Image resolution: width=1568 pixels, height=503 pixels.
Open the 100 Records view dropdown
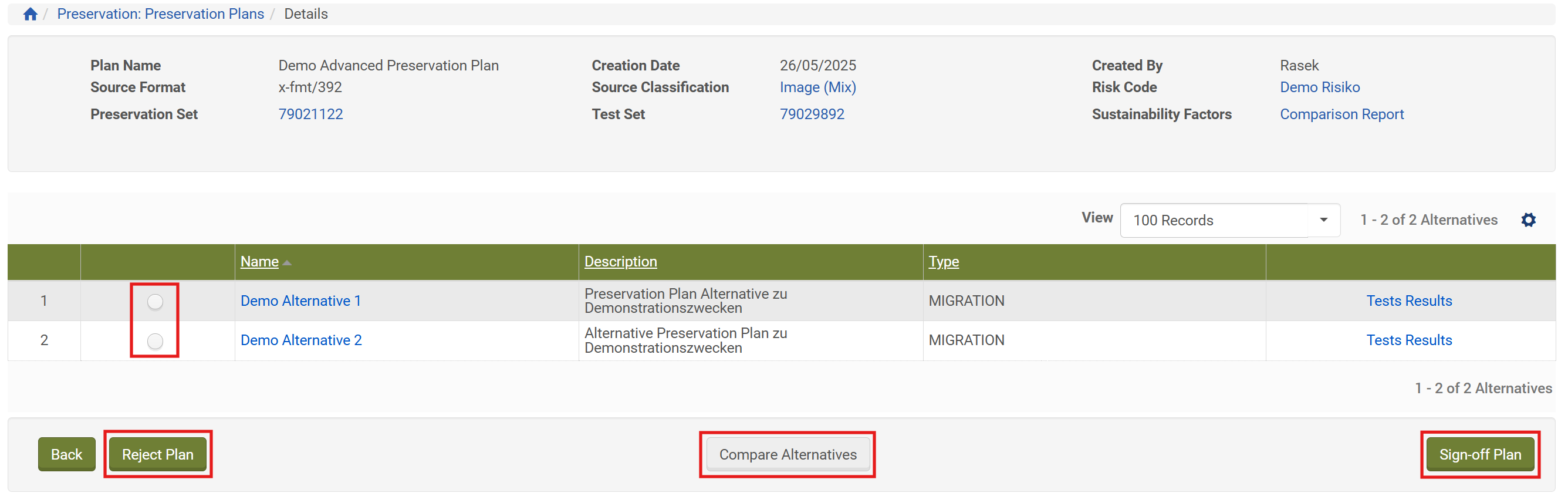[x=1229, y=221]
